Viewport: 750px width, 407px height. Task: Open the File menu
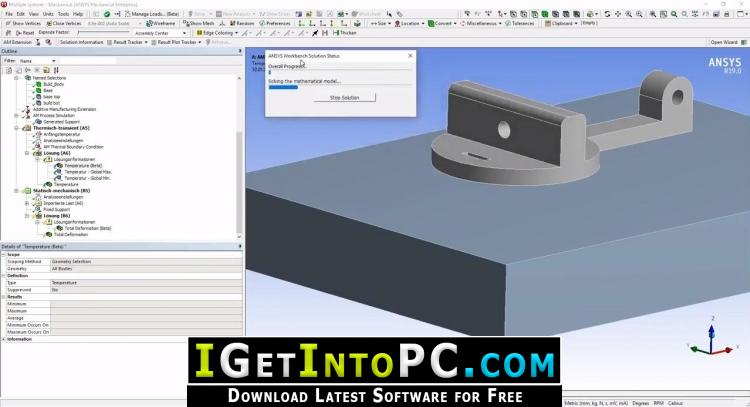[x=9, y=14]
